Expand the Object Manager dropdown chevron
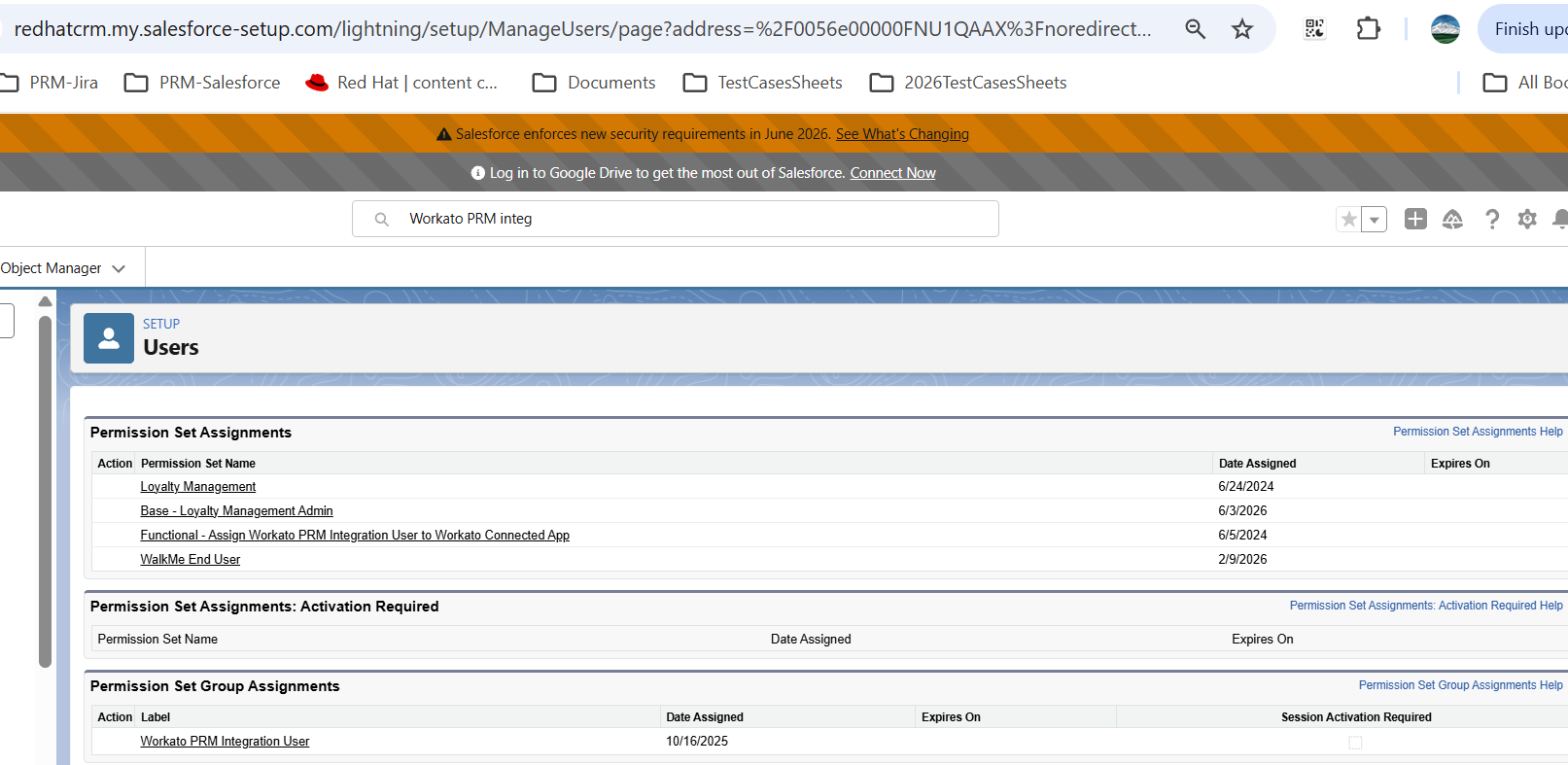 pos(119,268)
